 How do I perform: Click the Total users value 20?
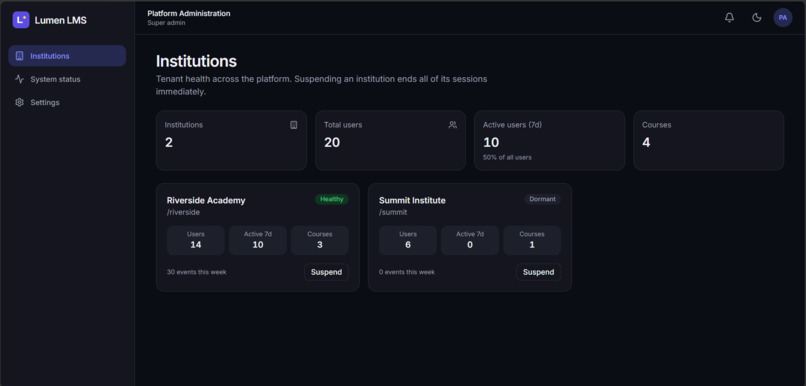pyautogui.click(x=332, y=142)
